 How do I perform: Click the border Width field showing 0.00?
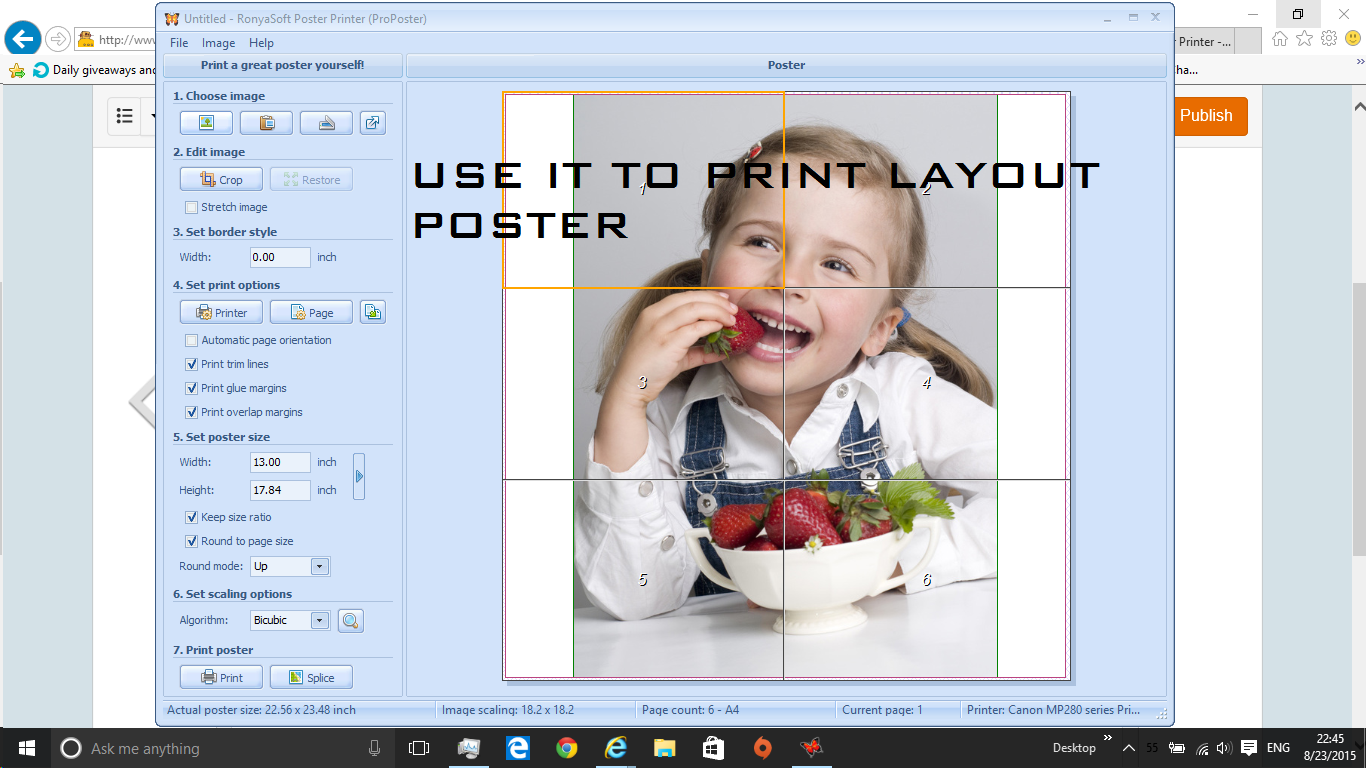click(280, 257)
